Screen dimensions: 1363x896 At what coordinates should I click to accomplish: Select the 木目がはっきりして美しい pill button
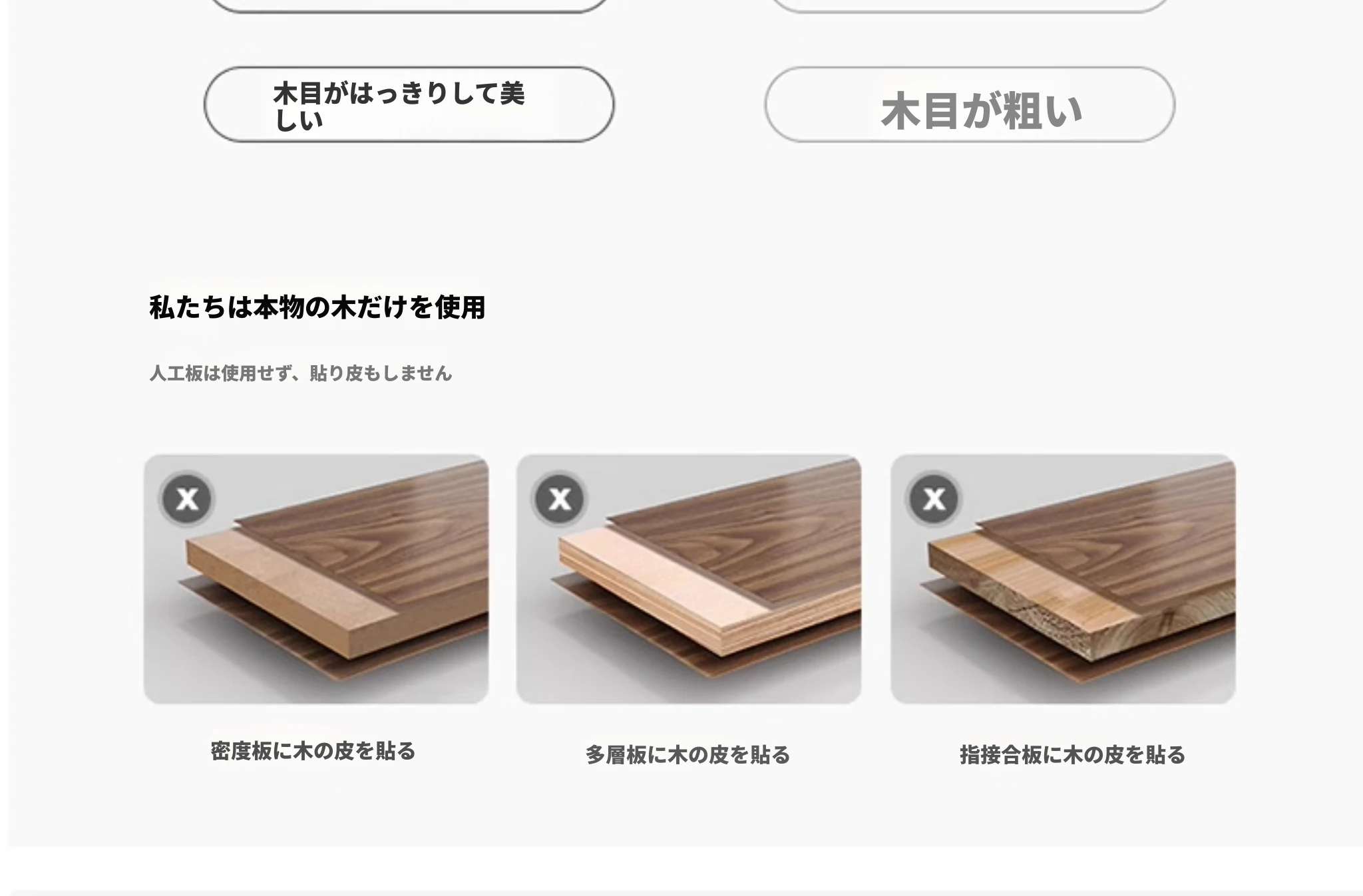[x=409, y=104]
